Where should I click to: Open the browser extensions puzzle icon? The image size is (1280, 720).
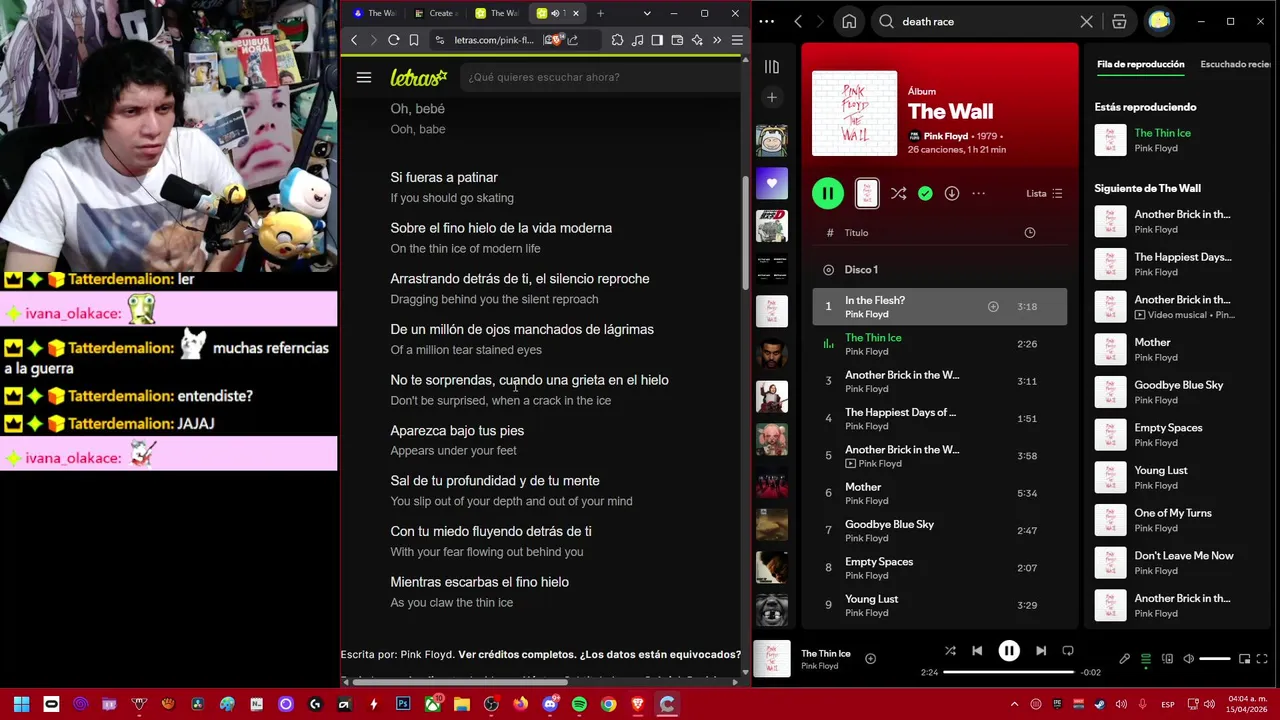(x=617, y=40)
